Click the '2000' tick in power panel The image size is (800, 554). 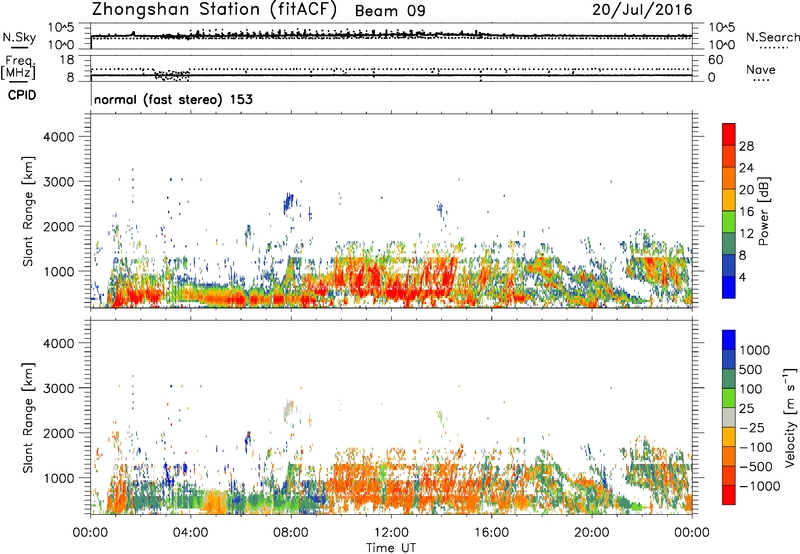pyautogui.click(x=59, y=226)
